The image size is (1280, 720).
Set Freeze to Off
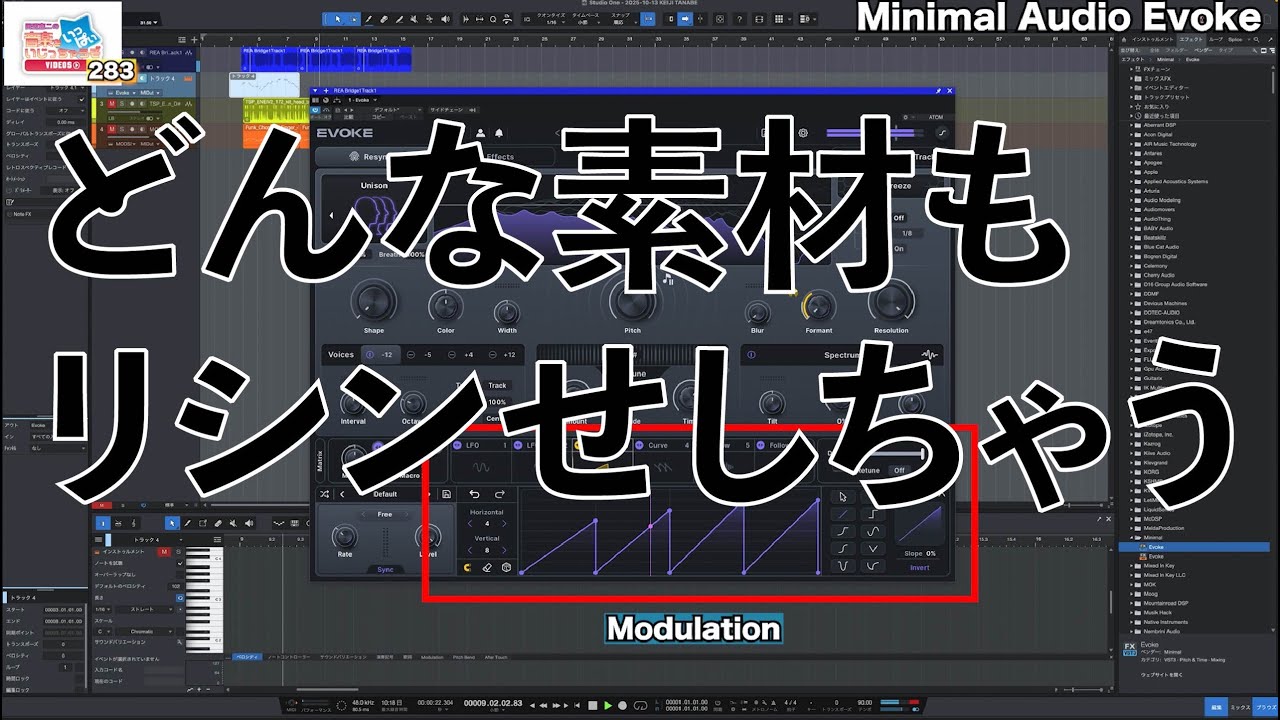[x=898, y=217]
